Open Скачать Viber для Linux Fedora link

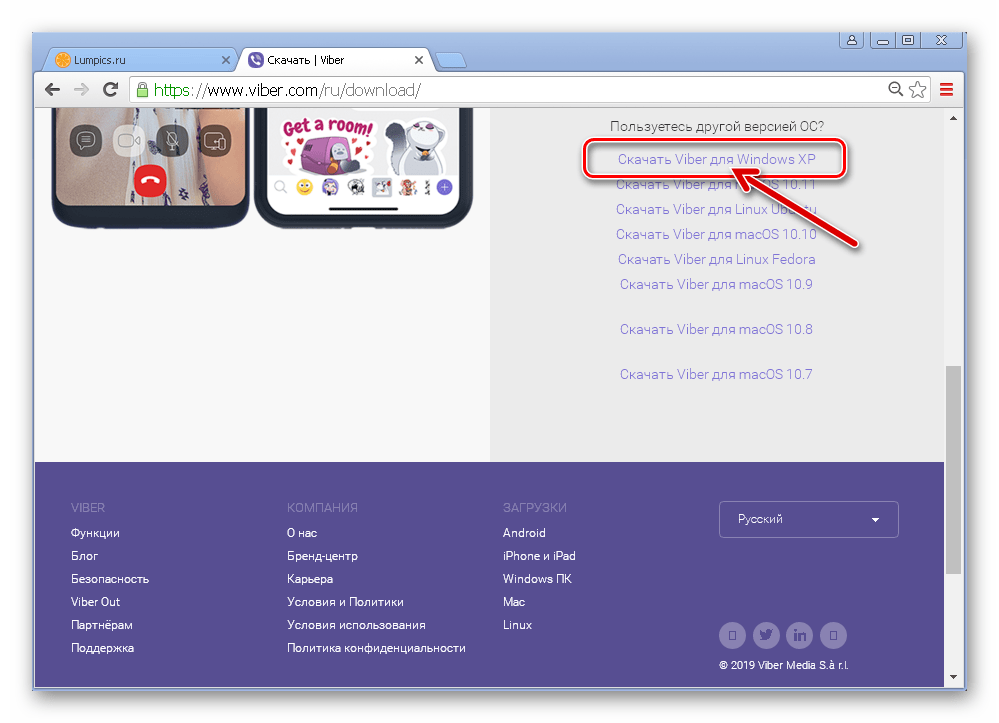[x=716, y=259]
